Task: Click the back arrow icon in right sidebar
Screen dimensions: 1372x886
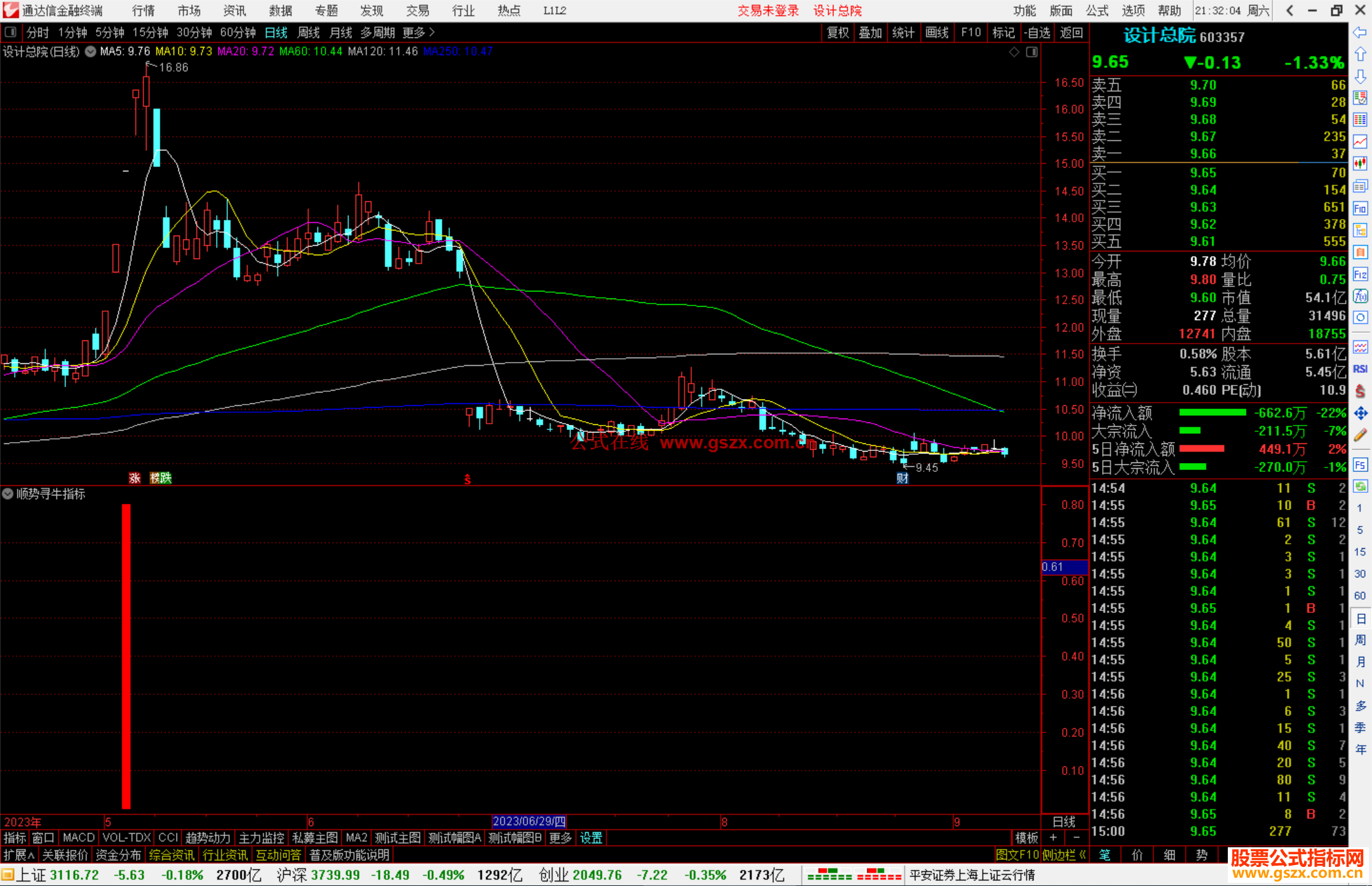Action: tap(1360, 32)
